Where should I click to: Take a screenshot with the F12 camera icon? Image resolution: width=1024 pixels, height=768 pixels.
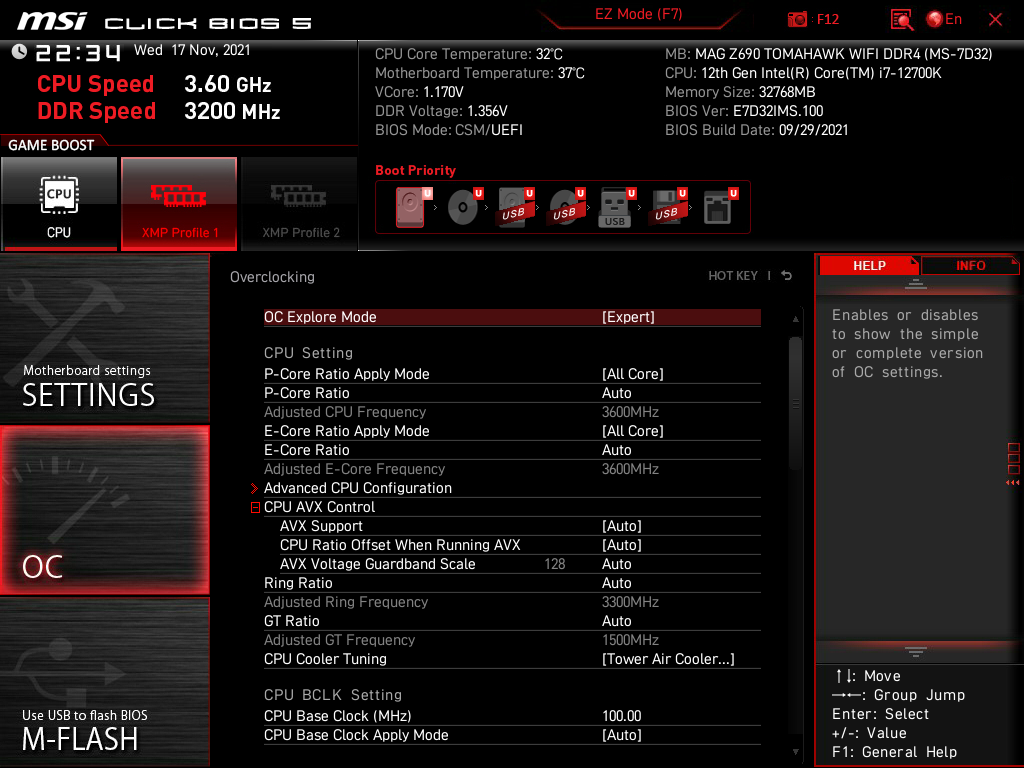pyautogui.click(x=797, y=20)
